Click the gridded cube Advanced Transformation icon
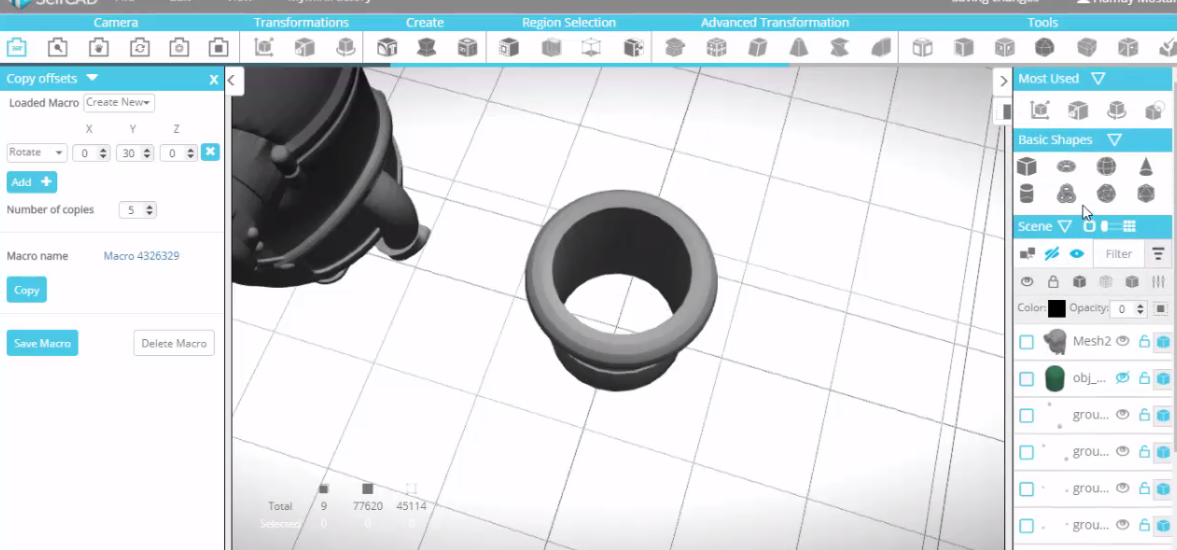Image resolution: width=1177 pixels, height=550 pixels. [716, 48]
